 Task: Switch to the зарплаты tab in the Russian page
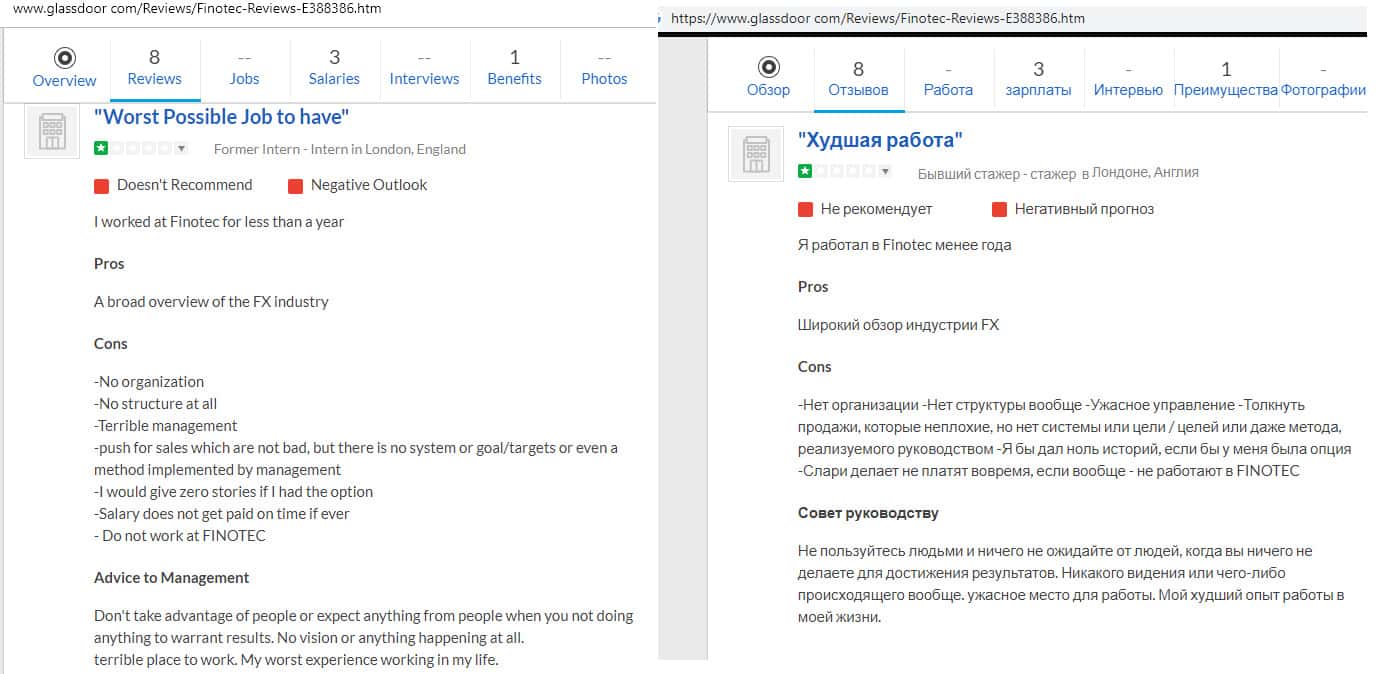[x=1038, y=79]
